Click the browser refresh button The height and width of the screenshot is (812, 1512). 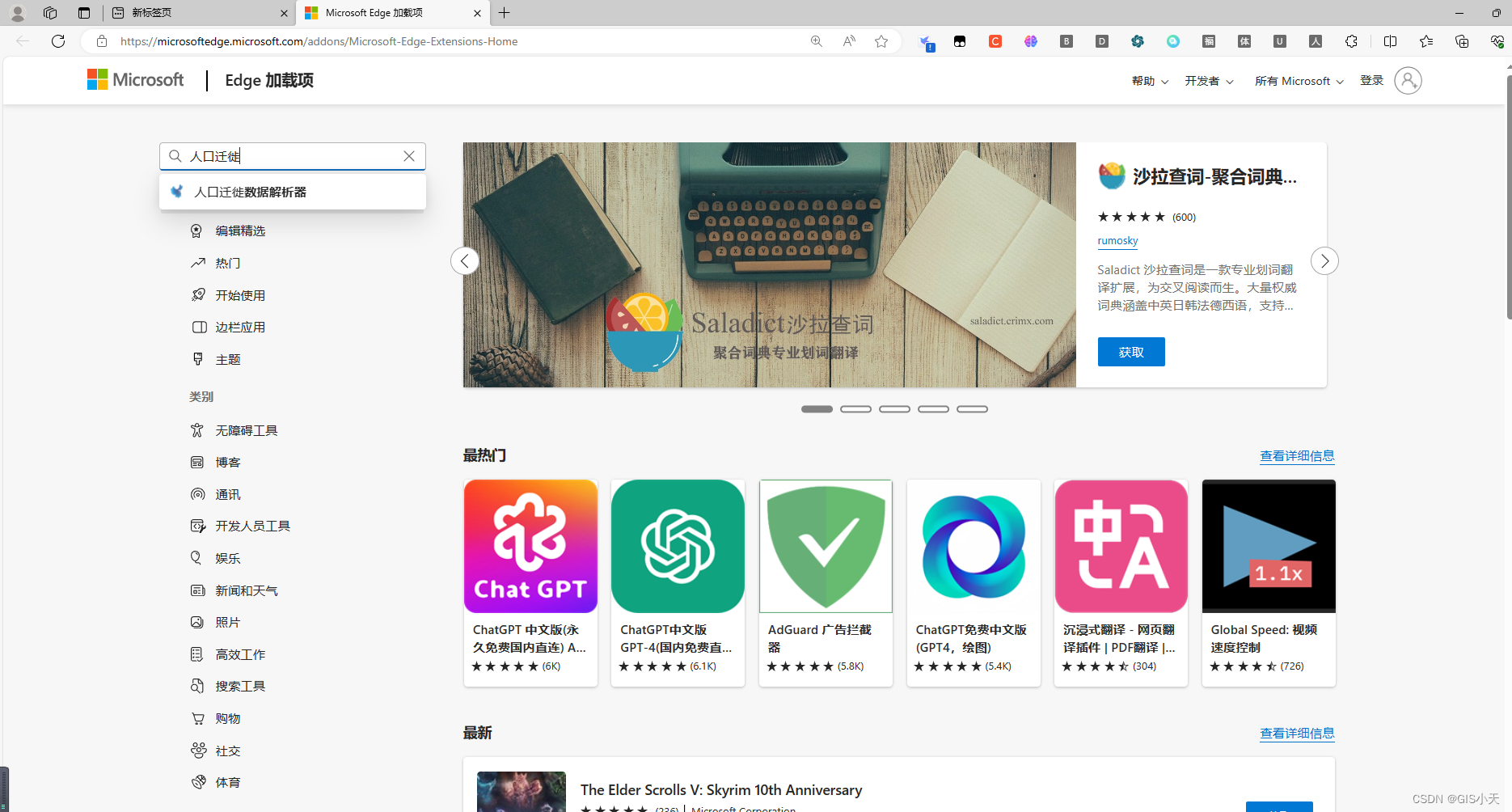tap(58, 41)
